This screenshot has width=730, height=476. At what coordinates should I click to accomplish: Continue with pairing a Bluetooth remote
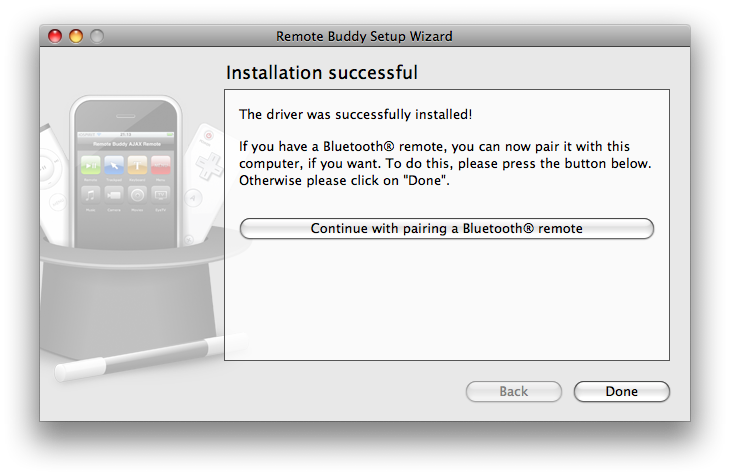[x=446, y=229]
